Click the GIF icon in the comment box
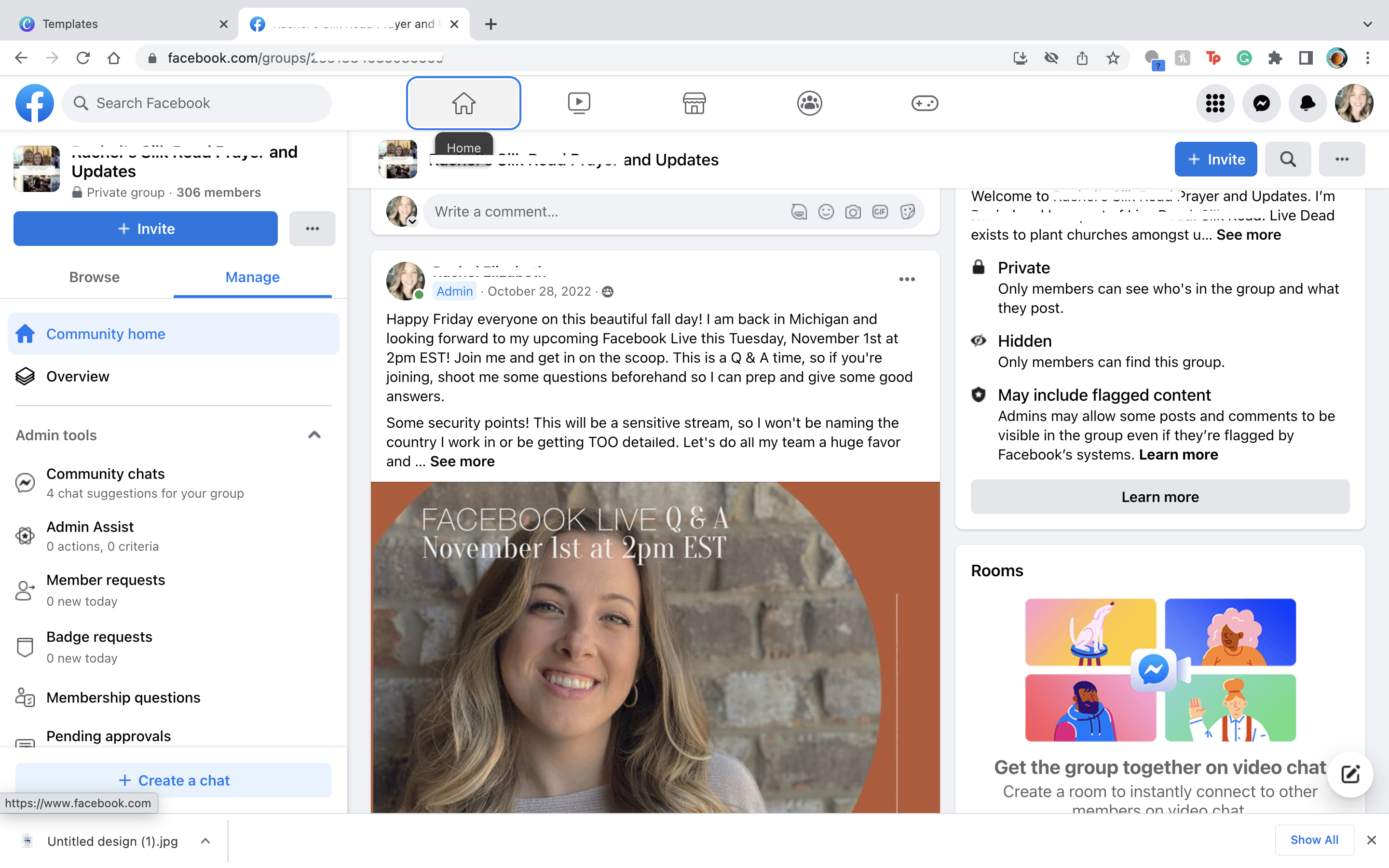The height and width of the screenshot is (868, 1389). [880, 212]
